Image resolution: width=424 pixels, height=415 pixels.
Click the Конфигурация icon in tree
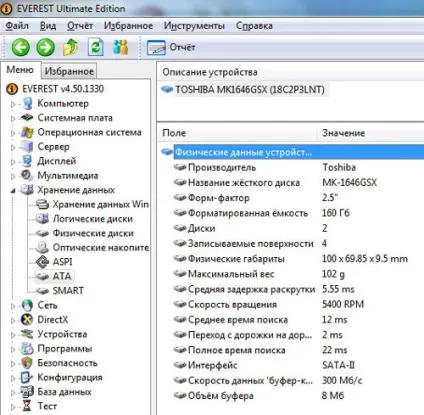click(x=27, y=378)
